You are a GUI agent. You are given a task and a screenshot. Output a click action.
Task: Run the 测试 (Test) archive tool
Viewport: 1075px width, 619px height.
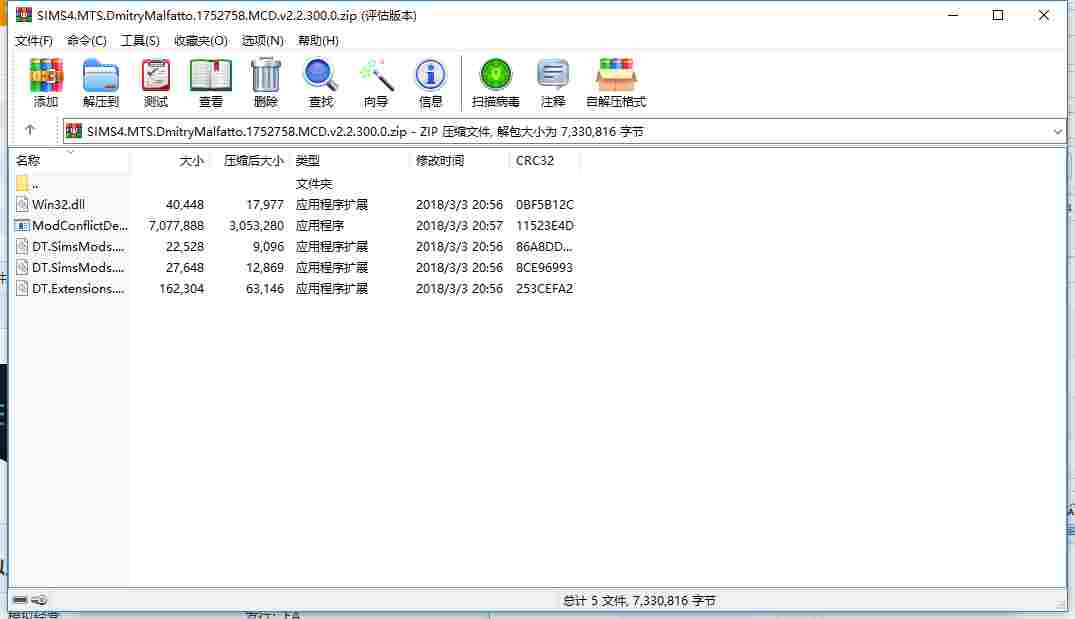pyautogui.click(x=156, y=82)
